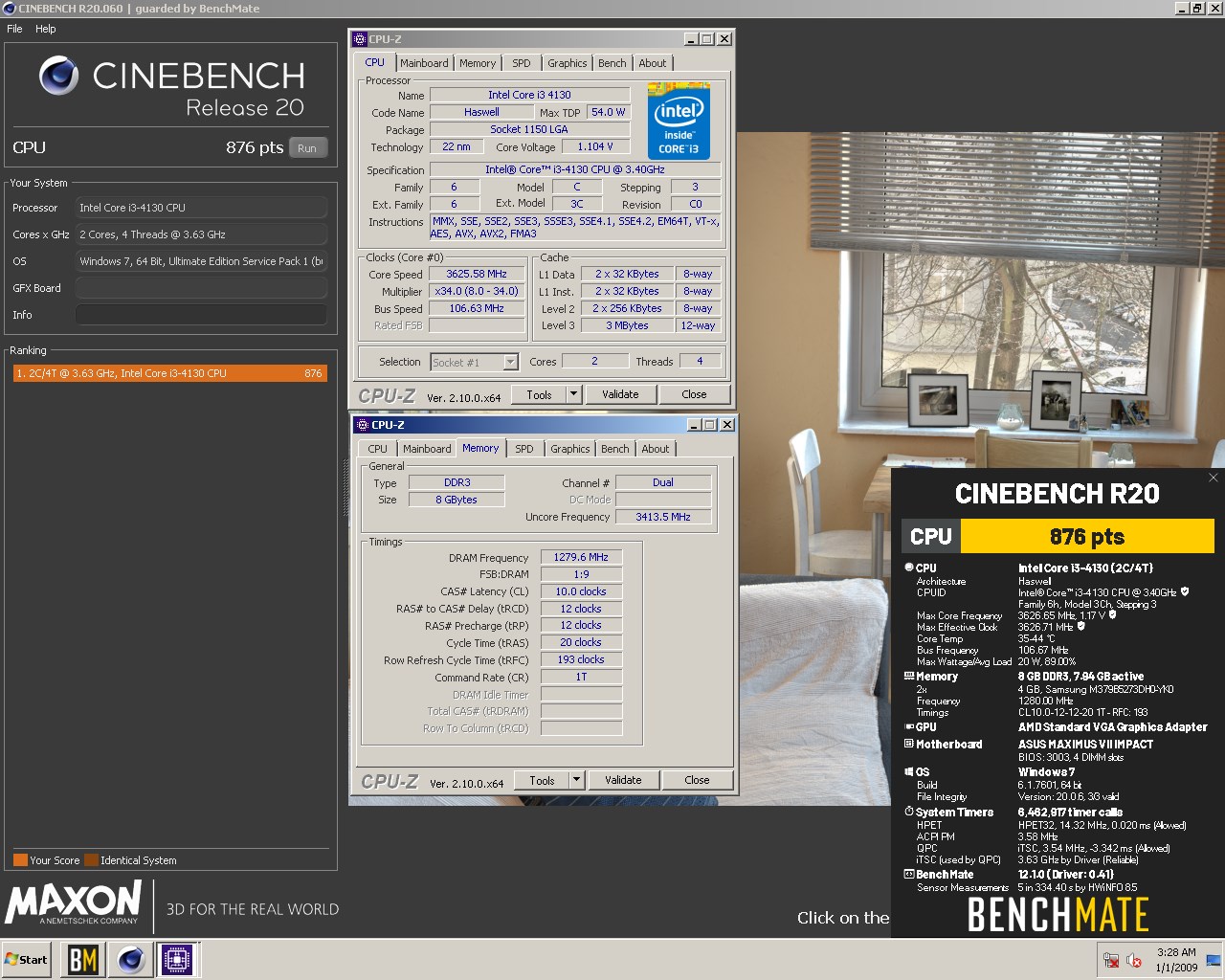Click the CPU section icon in BenchMate panel
Image resolution: width=1225 pixels, height=980 pixels.
click(x=909, y=568)
